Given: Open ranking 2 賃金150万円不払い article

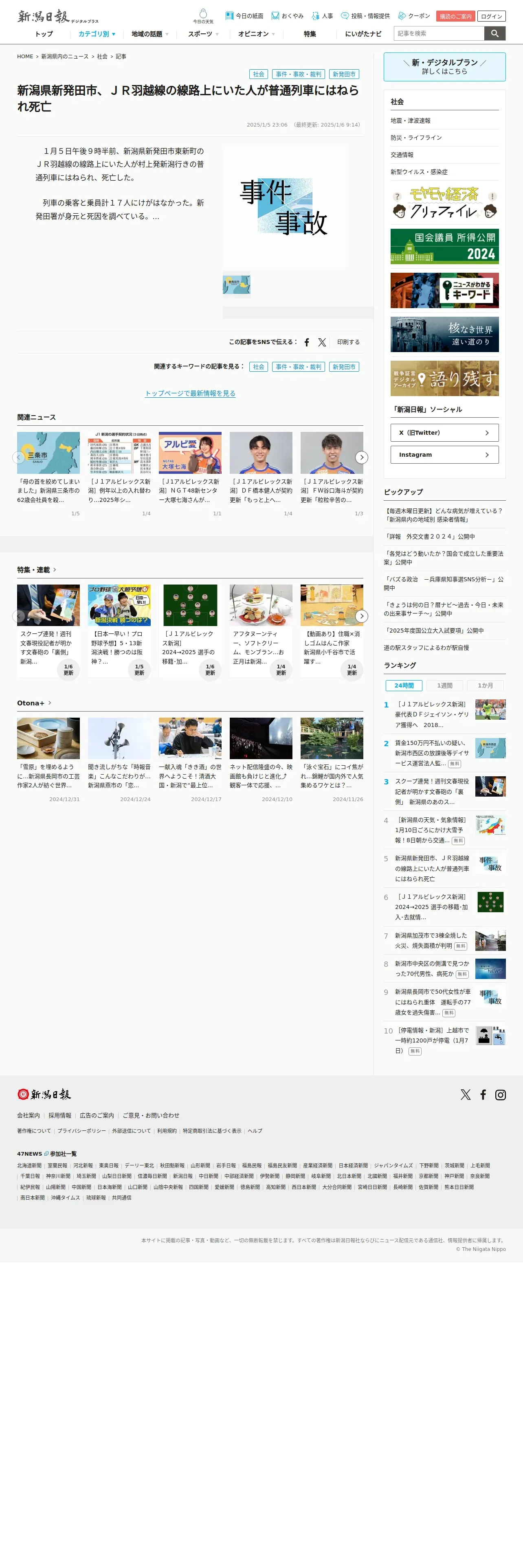Looking at the screenshot, I should pyautogui.click(x=444, y=753).
